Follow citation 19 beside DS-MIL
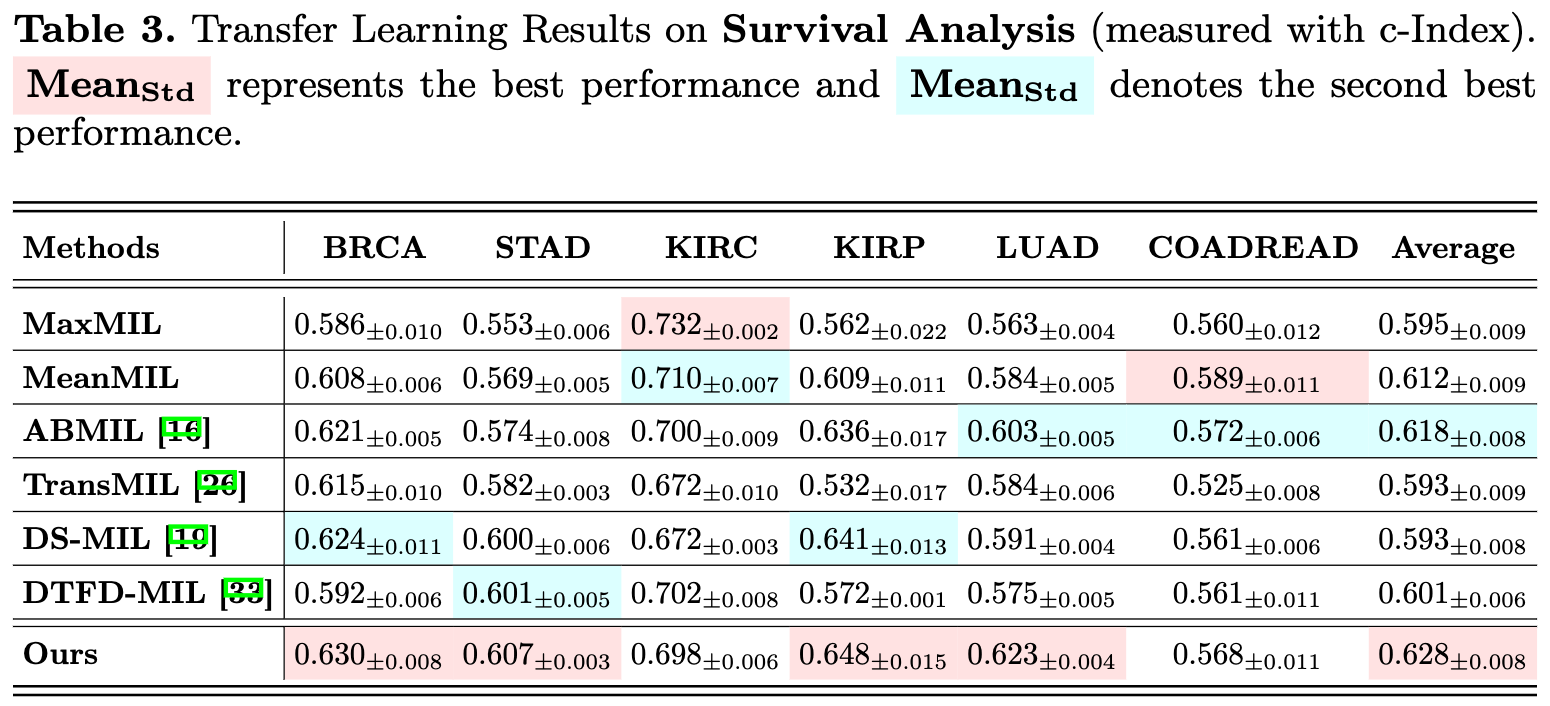This screenshot has height=706, width=1550. tap(192, 539)
